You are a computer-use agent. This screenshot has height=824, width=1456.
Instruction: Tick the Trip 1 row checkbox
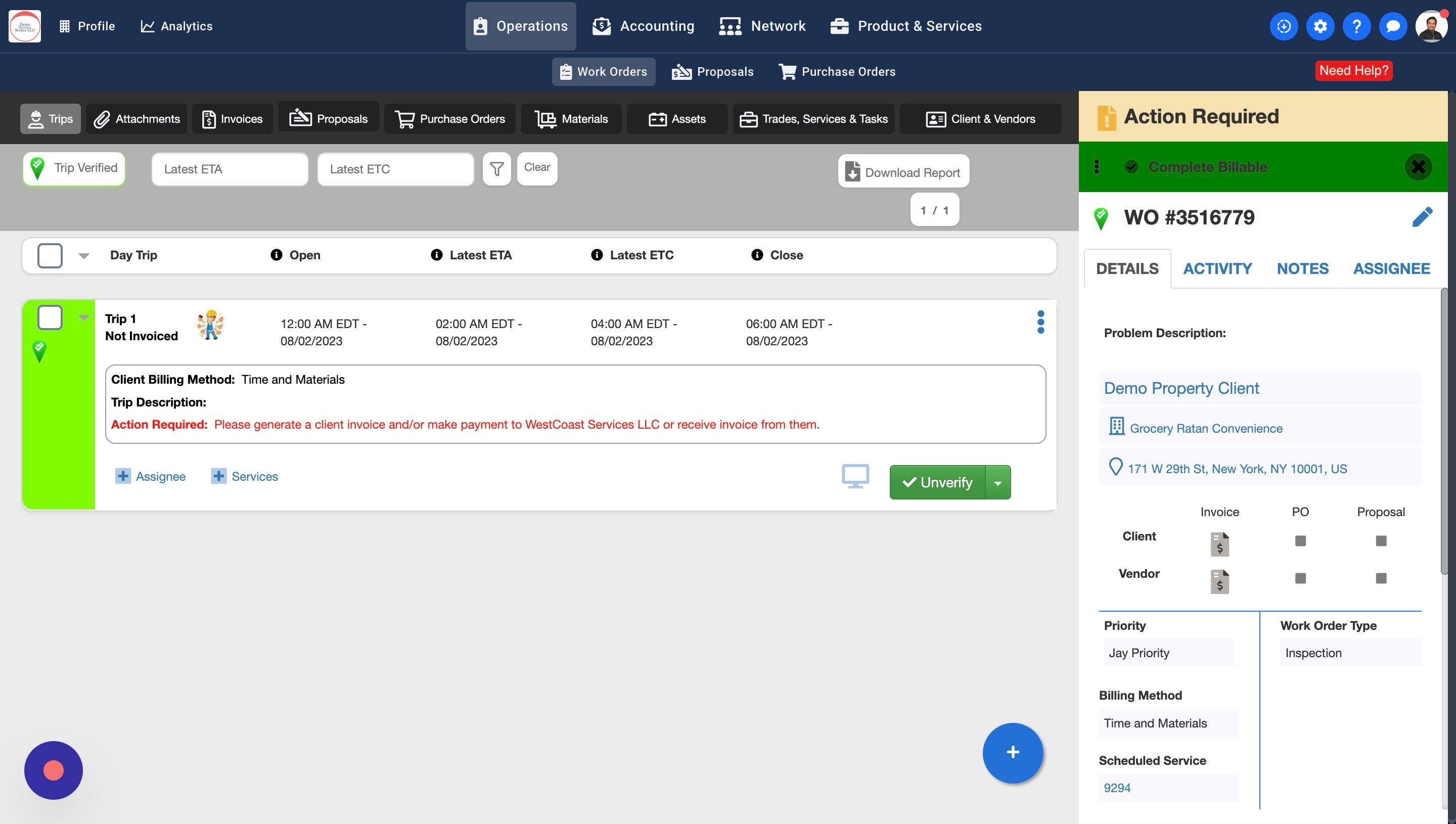50,317
